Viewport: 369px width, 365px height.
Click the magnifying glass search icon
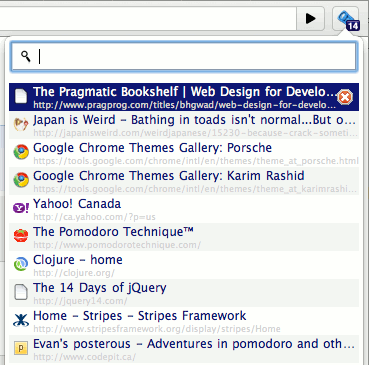(26, 56)
